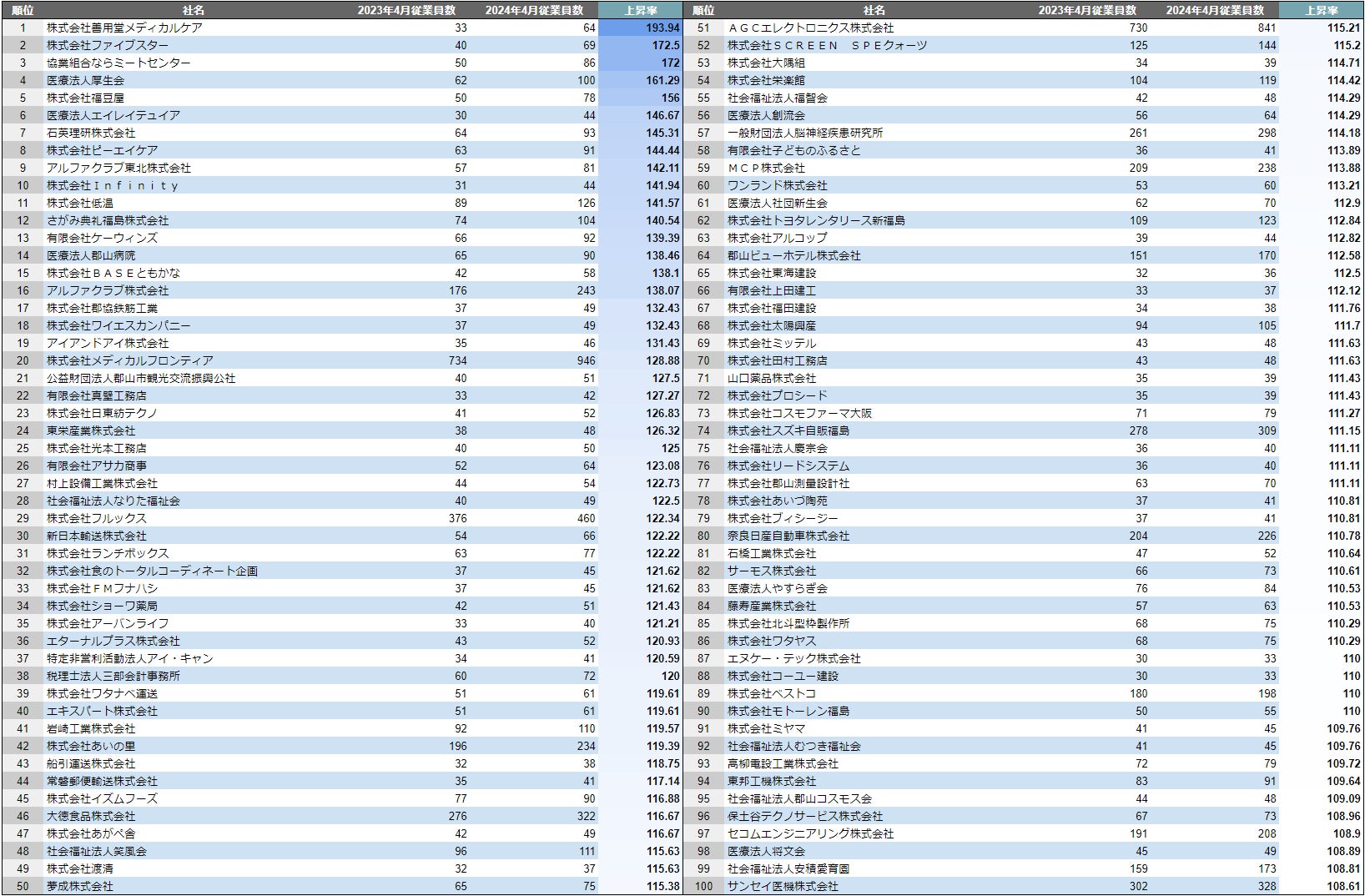The width and height of the screenshot is (1365, 896).
Task: Click 東栄産業株式会社 entry
Action: pos(91,430)
